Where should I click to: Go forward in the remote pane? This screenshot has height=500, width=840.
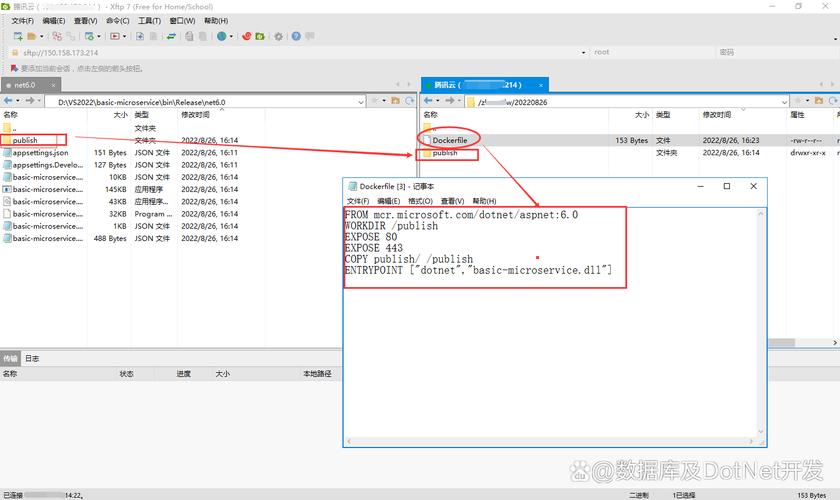coord(450,100)
